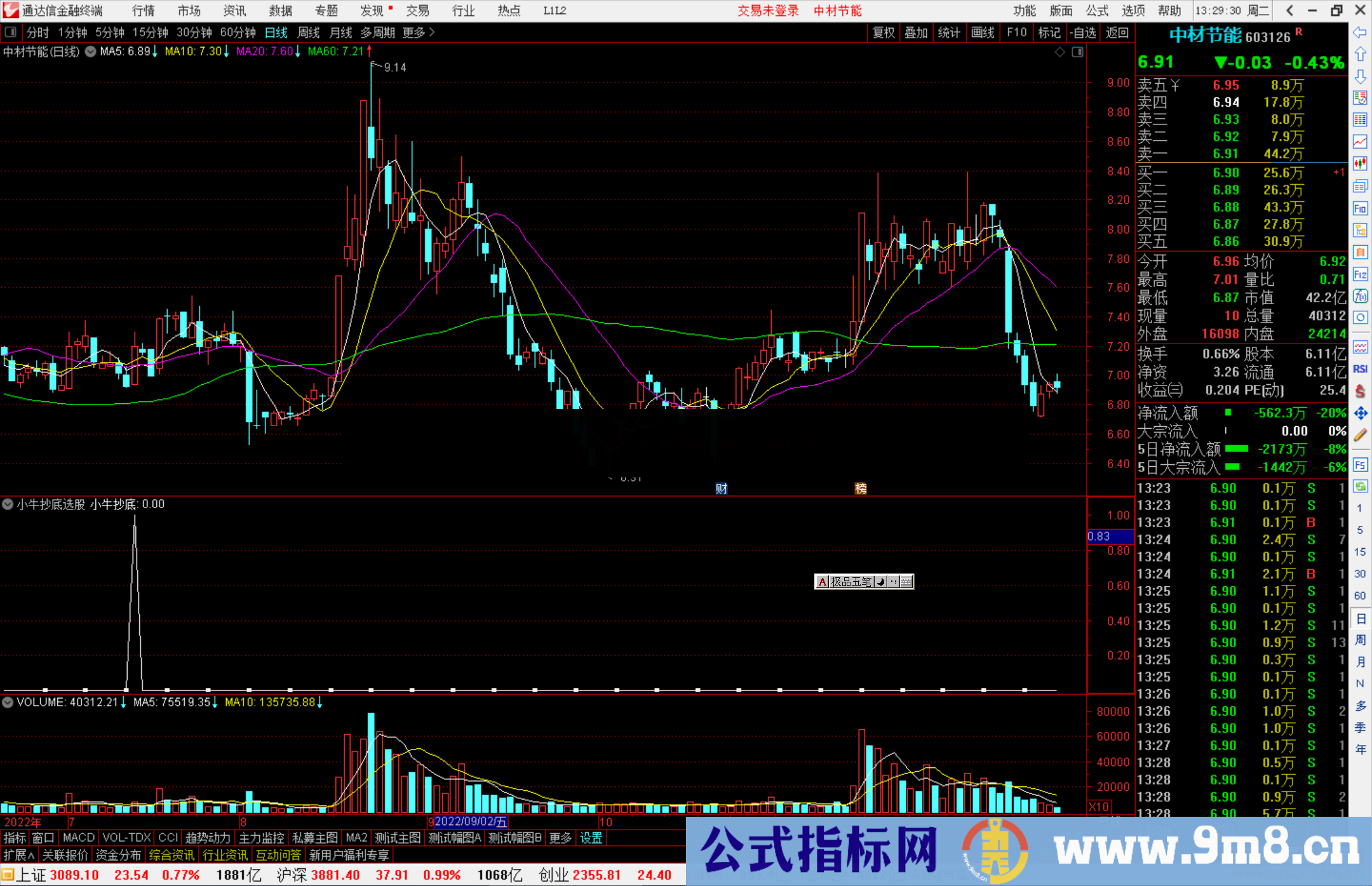1372x886 pixels.
Task: Select the pencil drawing tool icon
Action: 1360,435
